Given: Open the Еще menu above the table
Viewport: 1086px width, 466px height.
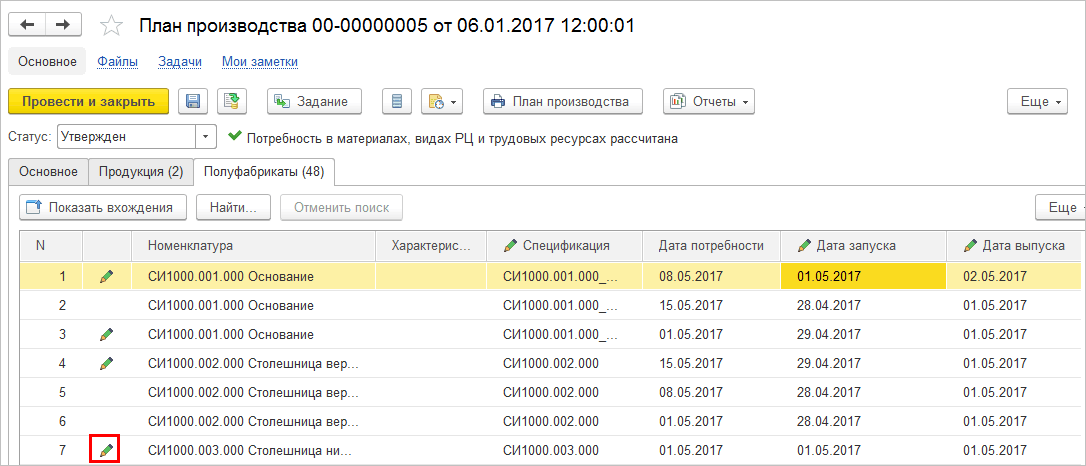Looking at the screenshot, I should [x=1060, y=207].
